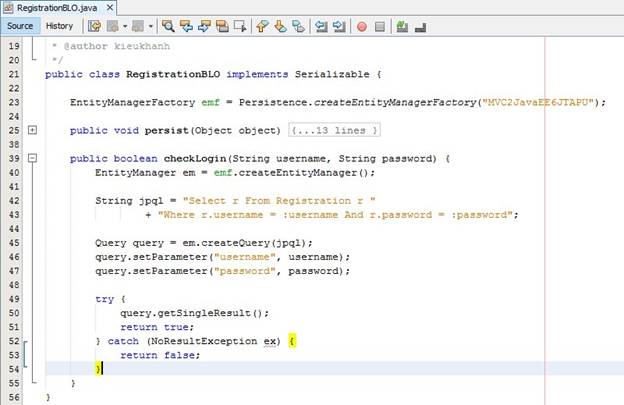The height and width of the screenshot is (405, 624).
Task: Click the greyed Back navigation icon
Action: point(113,27)
